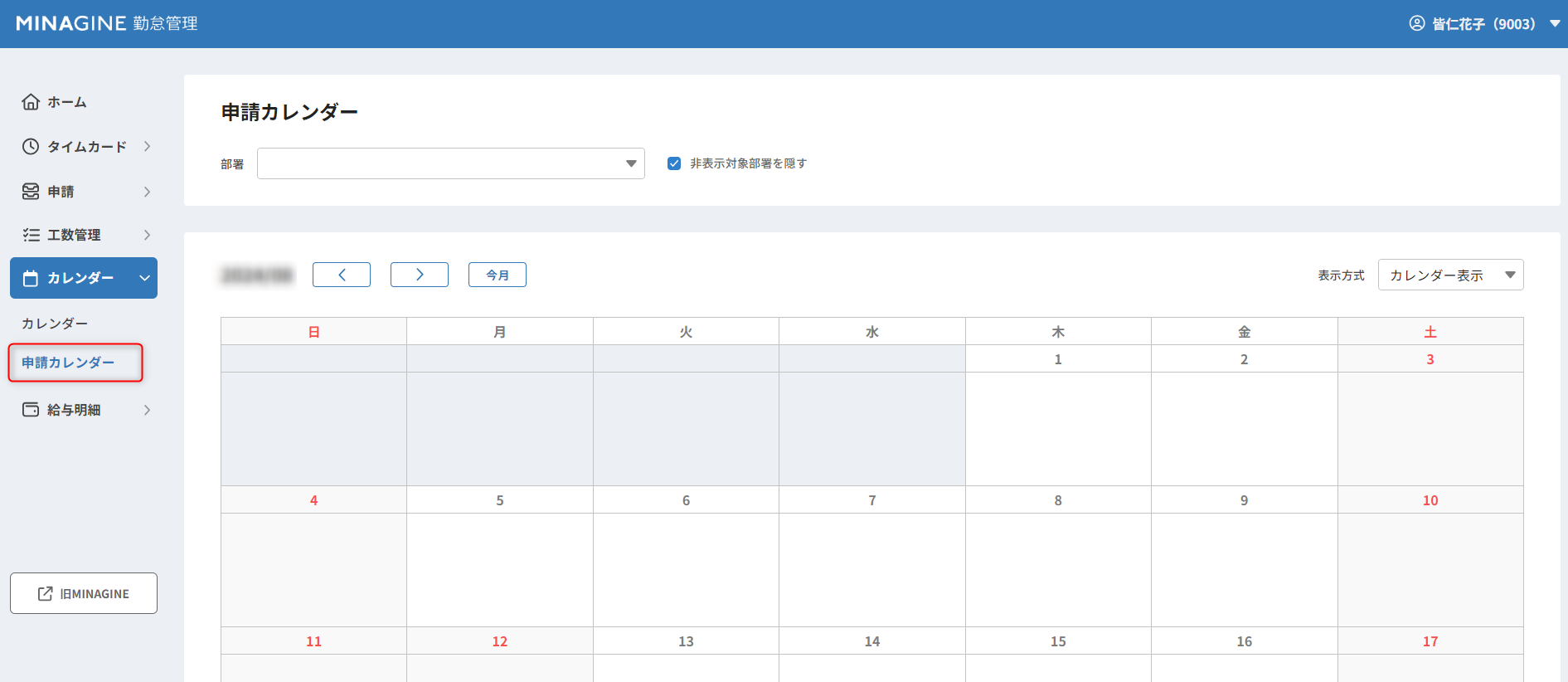
Task: Click the 水 column header
Action: (872, 332)
